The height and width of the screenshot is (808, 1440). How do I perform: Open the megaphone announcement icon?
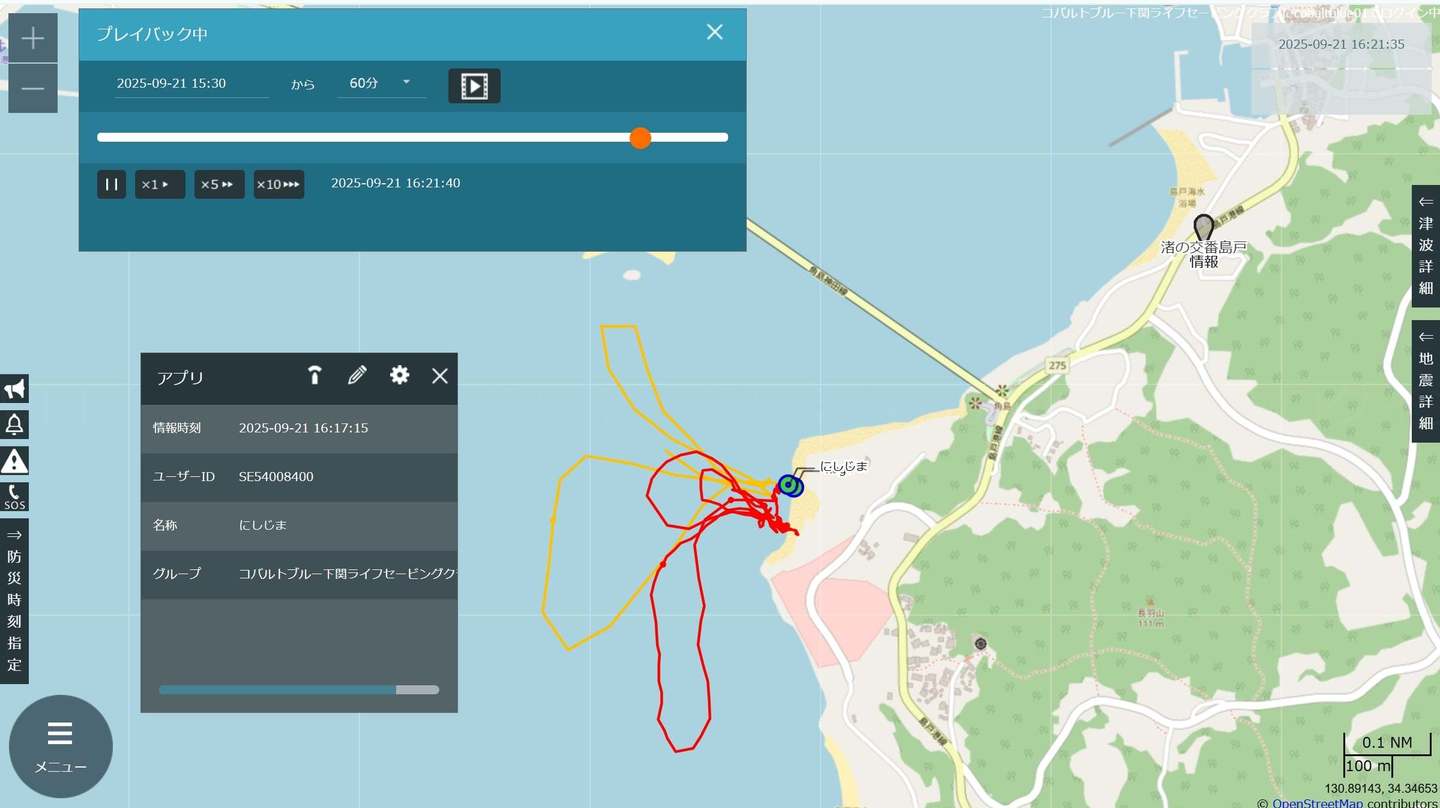(x=14, y=389)
